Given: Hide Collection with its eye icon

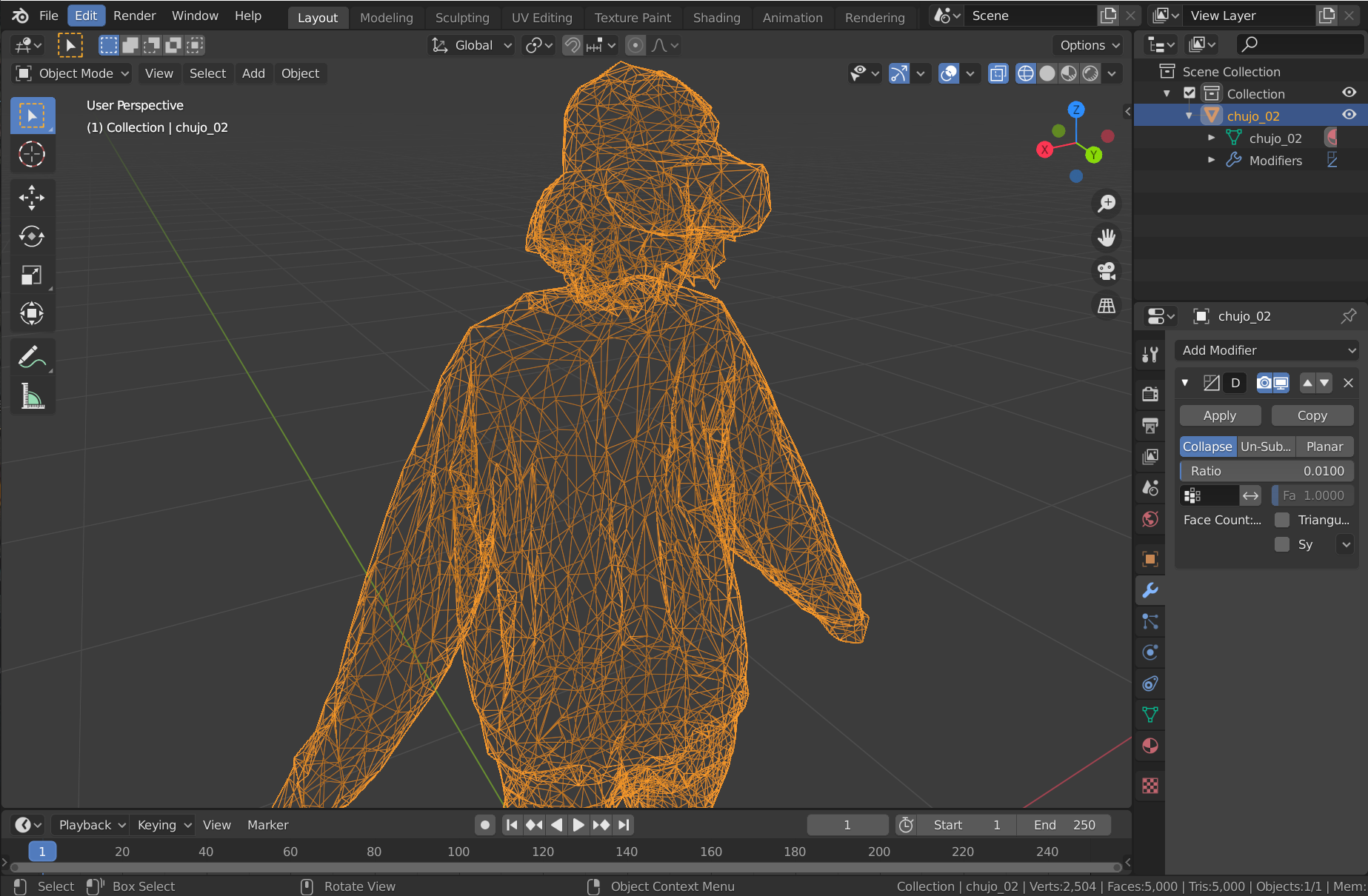Looking at the screenshot, I should [x=1349, y=93].
